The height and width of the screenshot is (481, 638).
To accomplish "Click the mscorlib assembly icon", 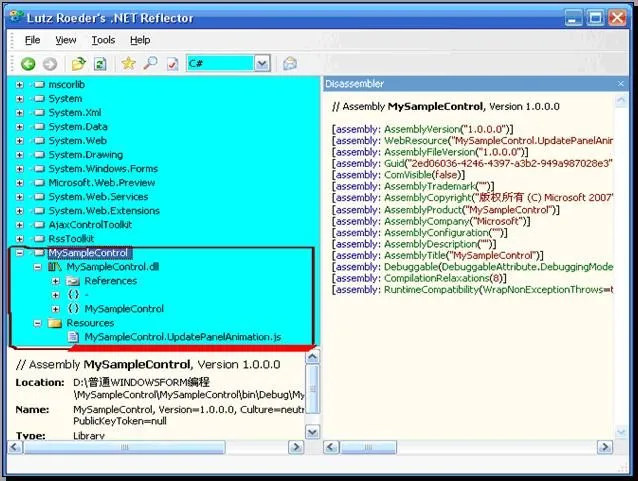I will (x=39, y=85).
